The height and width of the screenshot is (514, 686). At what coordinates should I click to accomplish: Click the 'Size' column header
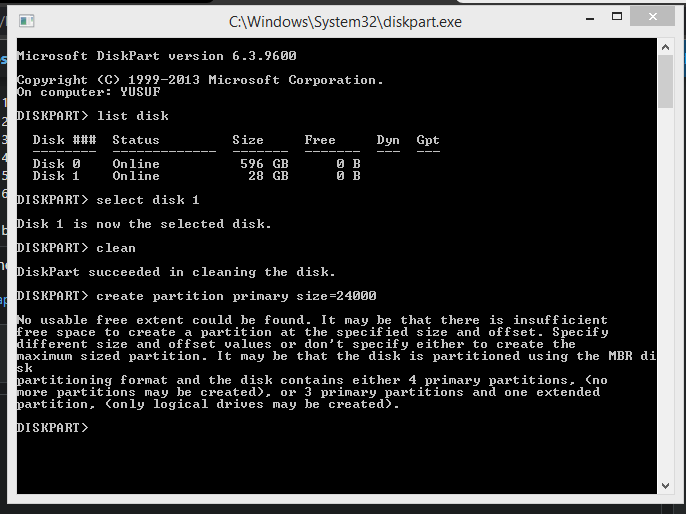point(248,140)
